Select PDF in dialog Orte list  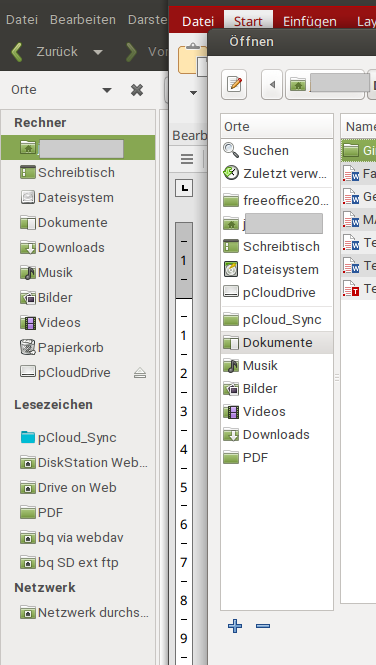click(x=277, y=458)
